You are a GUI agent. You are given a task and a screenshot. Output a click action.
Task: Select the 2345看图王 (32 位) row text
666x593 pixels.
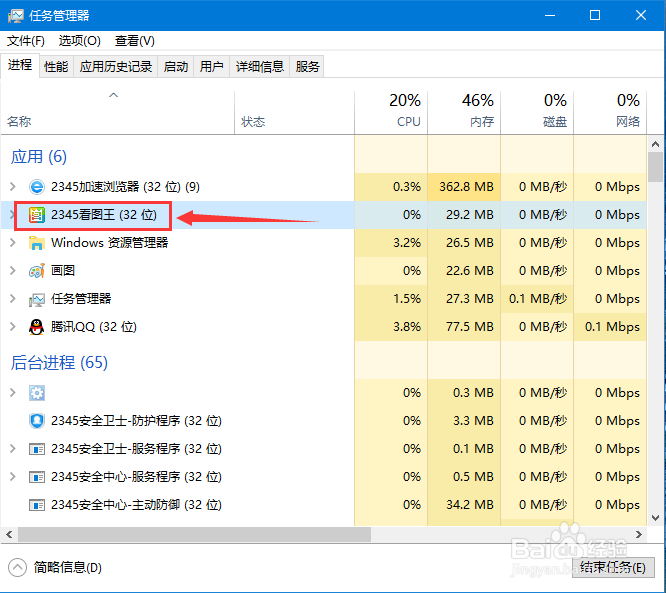click(104, 215)
